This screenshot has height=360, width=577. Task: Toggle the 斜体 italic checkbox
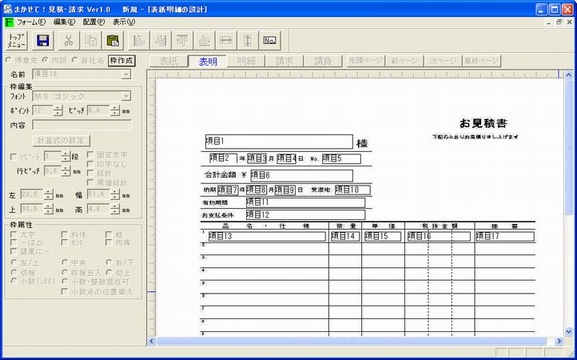coord(64,234)
